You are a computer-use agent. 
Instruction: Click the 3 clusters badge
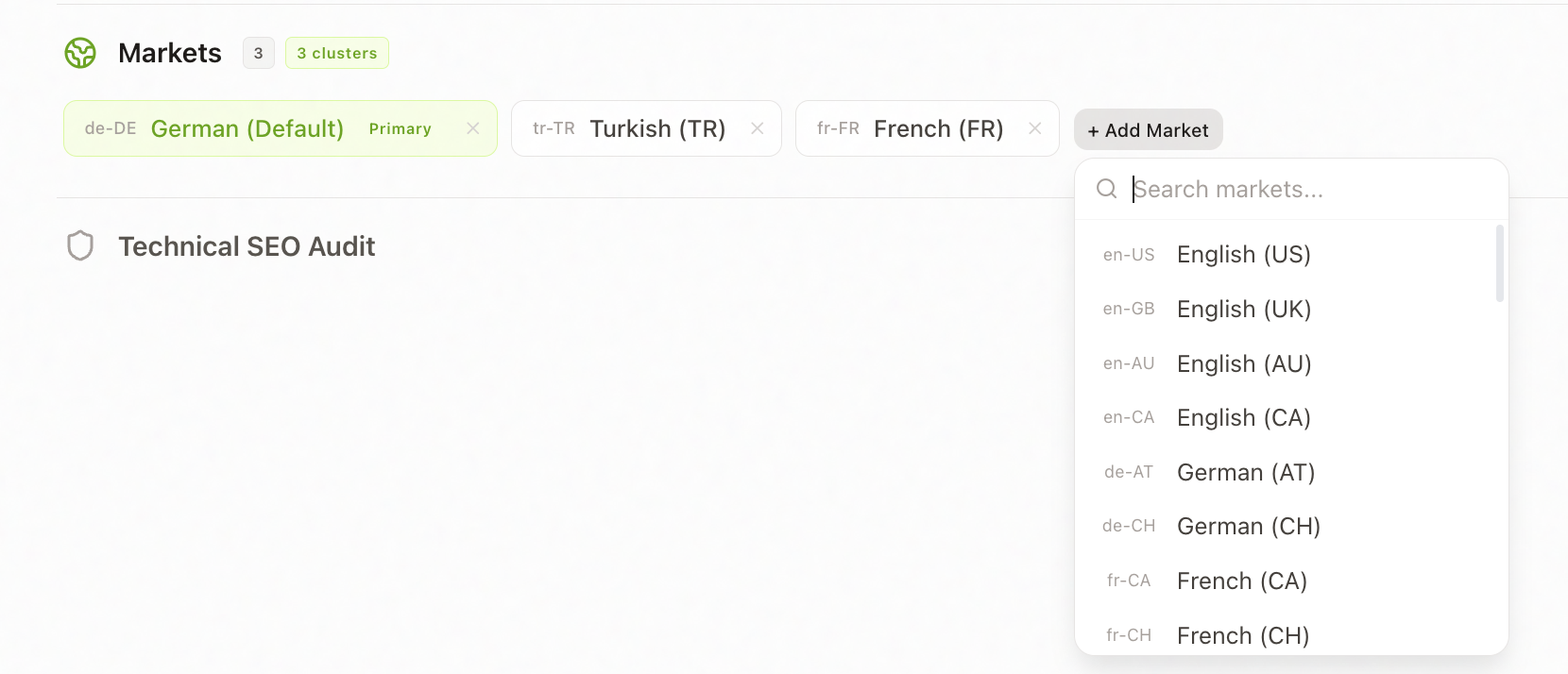tap(337, 53)
